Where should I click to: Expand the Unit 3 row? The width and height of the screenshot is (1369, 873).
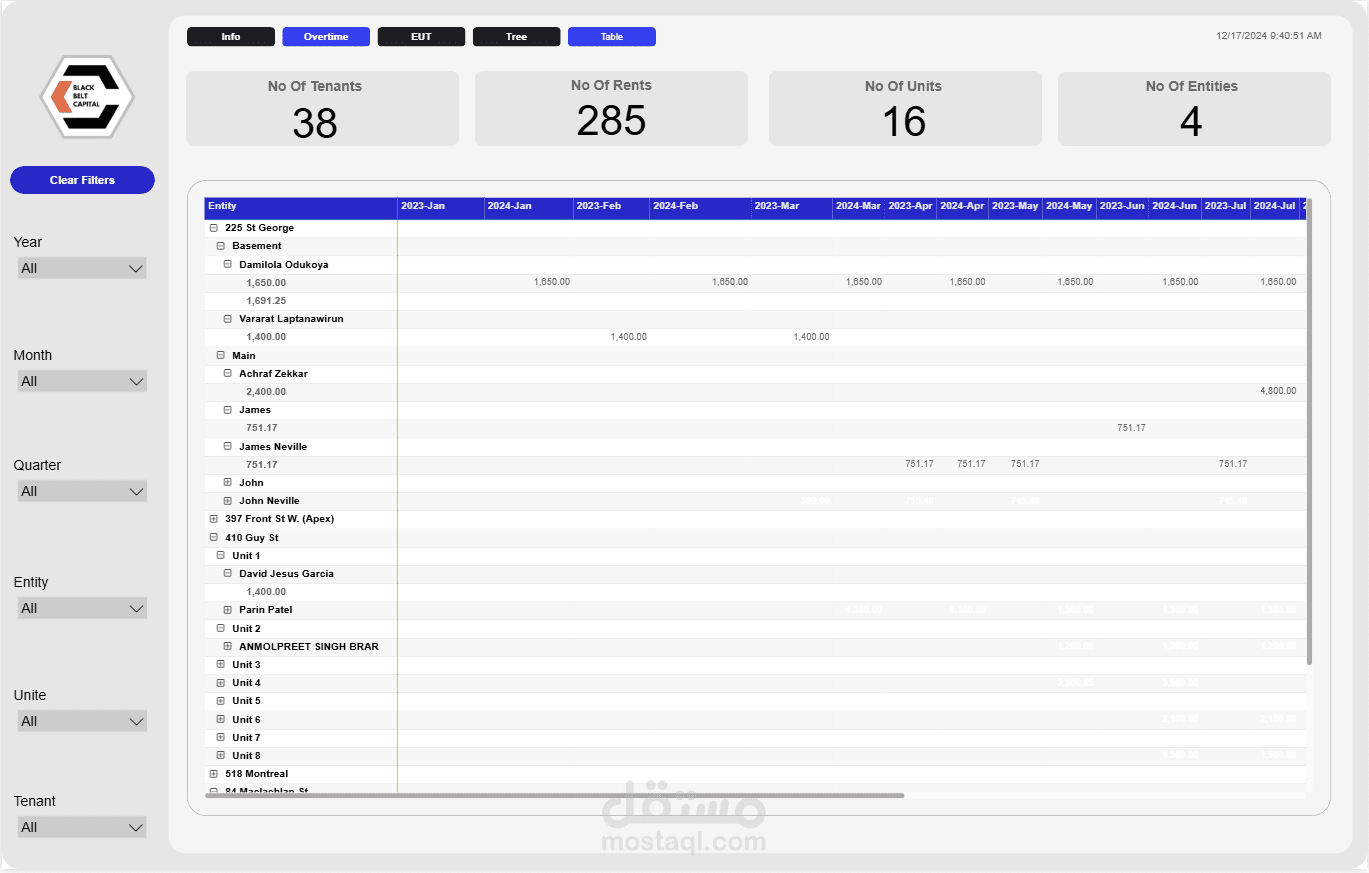click(x=220, y=665)
